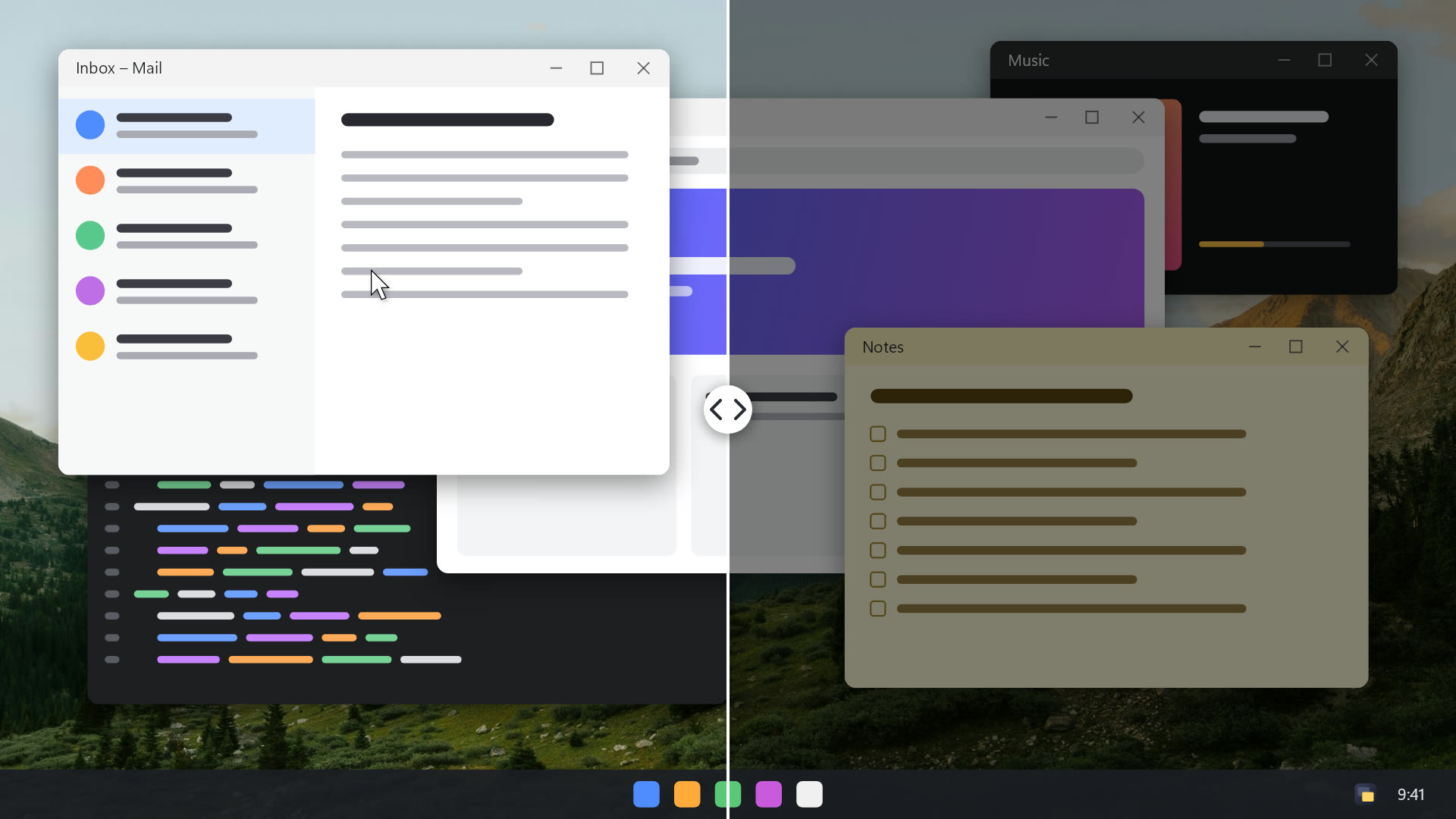
Task: Open the orange taskbar app icon
Action: 687,794
